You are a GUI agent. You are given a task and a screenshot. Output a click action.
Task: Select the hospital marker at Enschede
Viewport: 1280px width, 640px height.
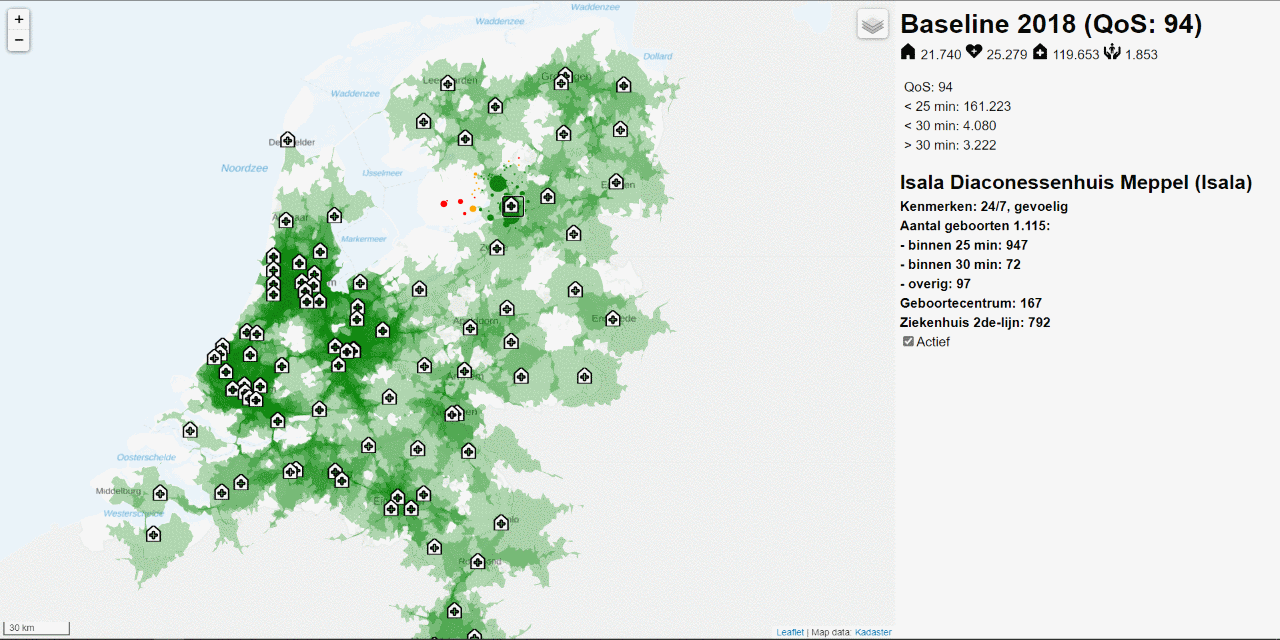click(613, 317)
